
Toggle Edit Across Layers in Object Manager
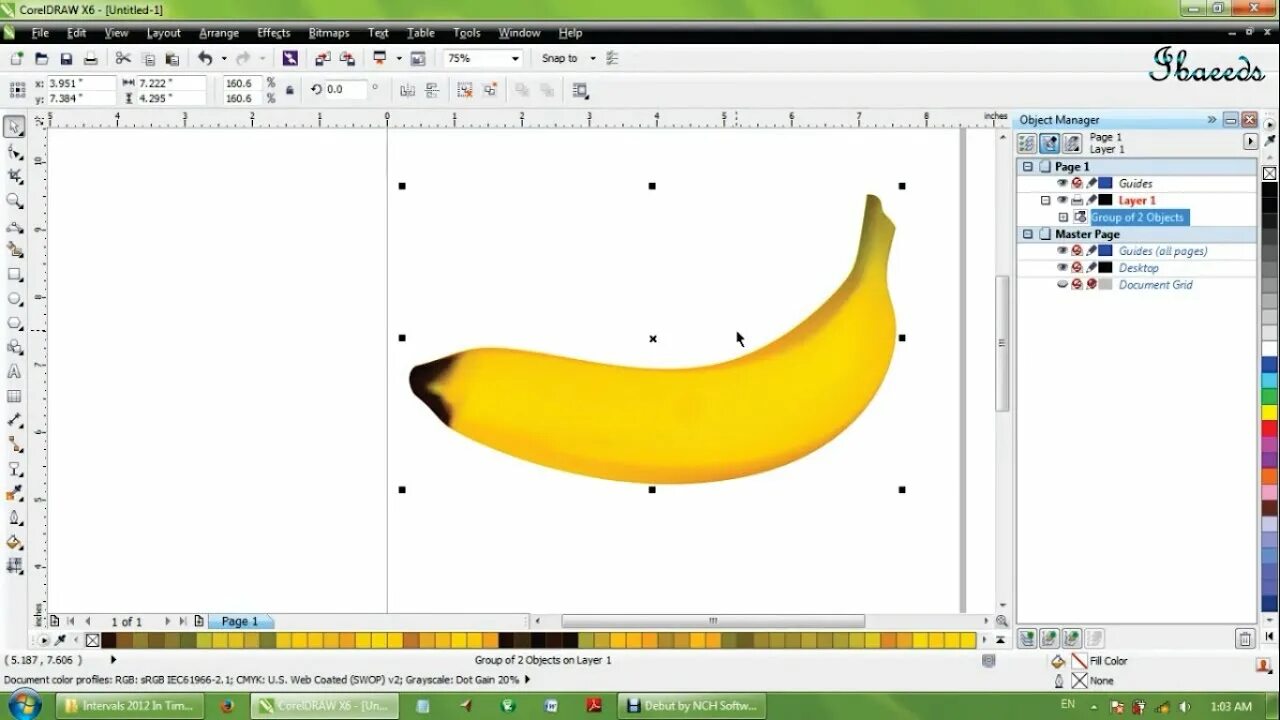click(1050, 144)
